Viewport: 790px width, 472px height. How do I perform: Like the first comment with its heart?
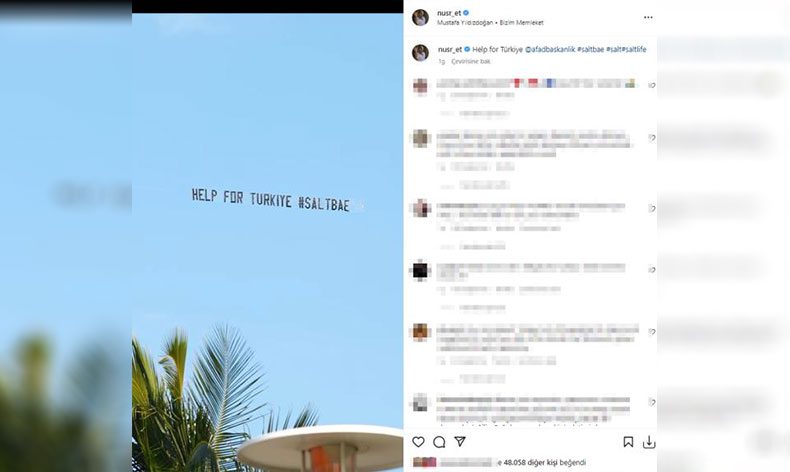[651, 85]
